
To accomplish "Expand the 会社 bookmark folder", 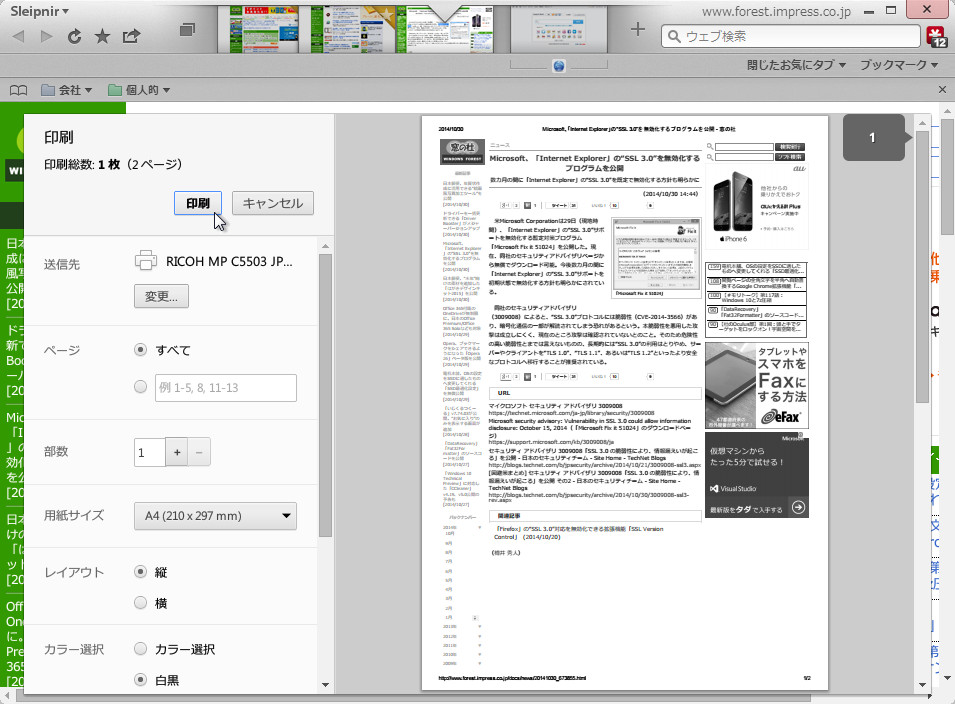I will [x=66, y=90].
